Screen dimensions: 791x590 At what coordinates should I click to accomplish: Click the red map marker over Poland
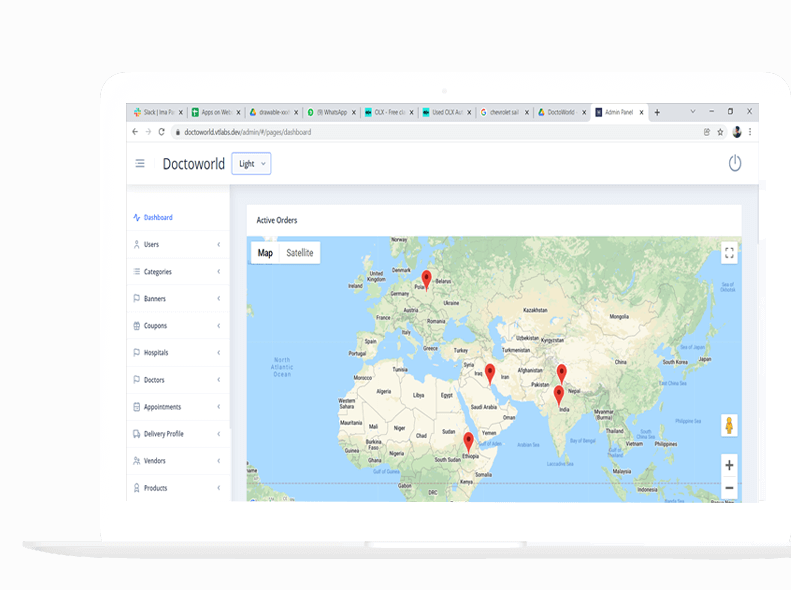coord(427,279)
